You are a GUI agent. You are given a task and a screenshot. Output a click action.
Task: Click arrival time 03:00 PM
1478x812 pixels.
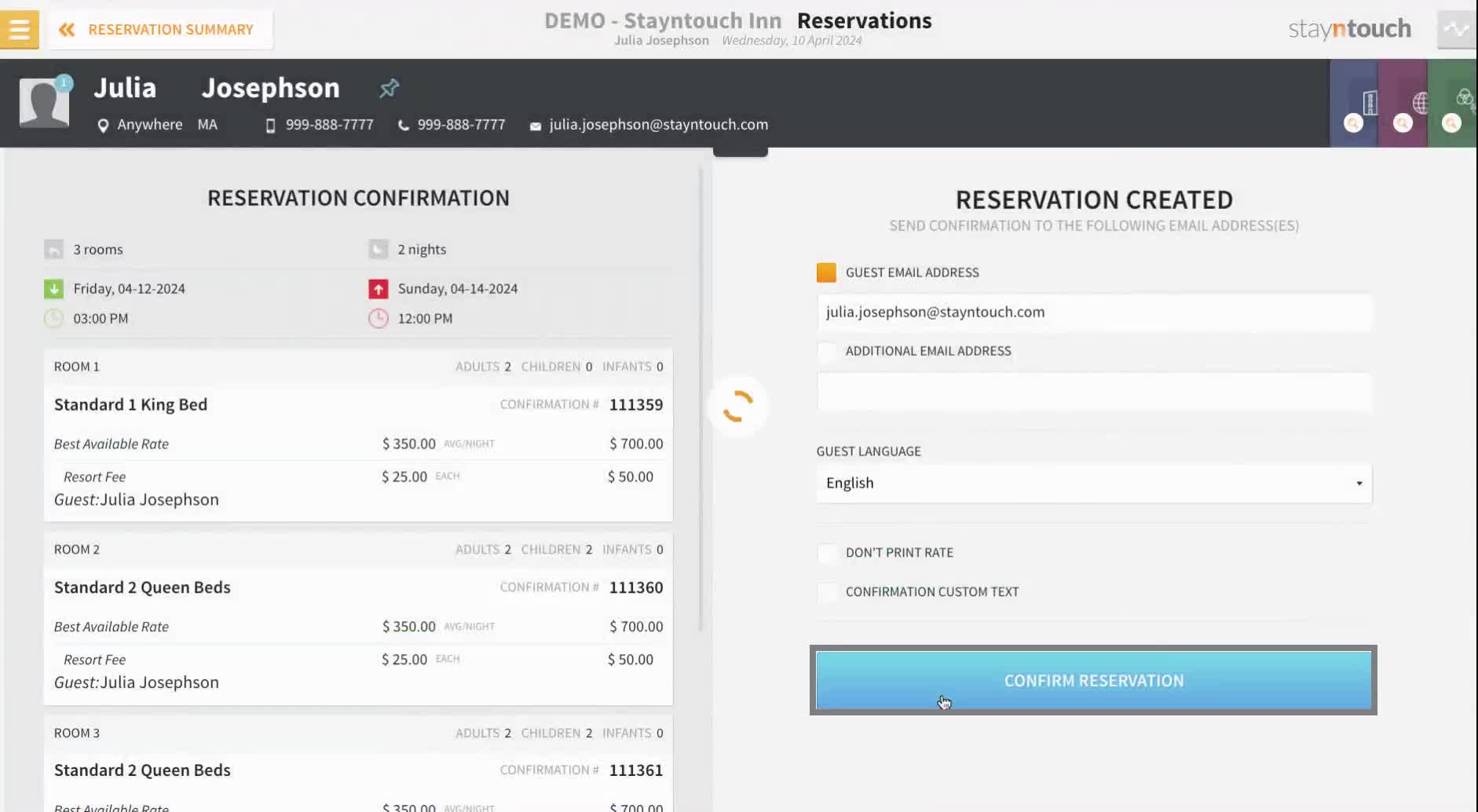coord(101,319)
